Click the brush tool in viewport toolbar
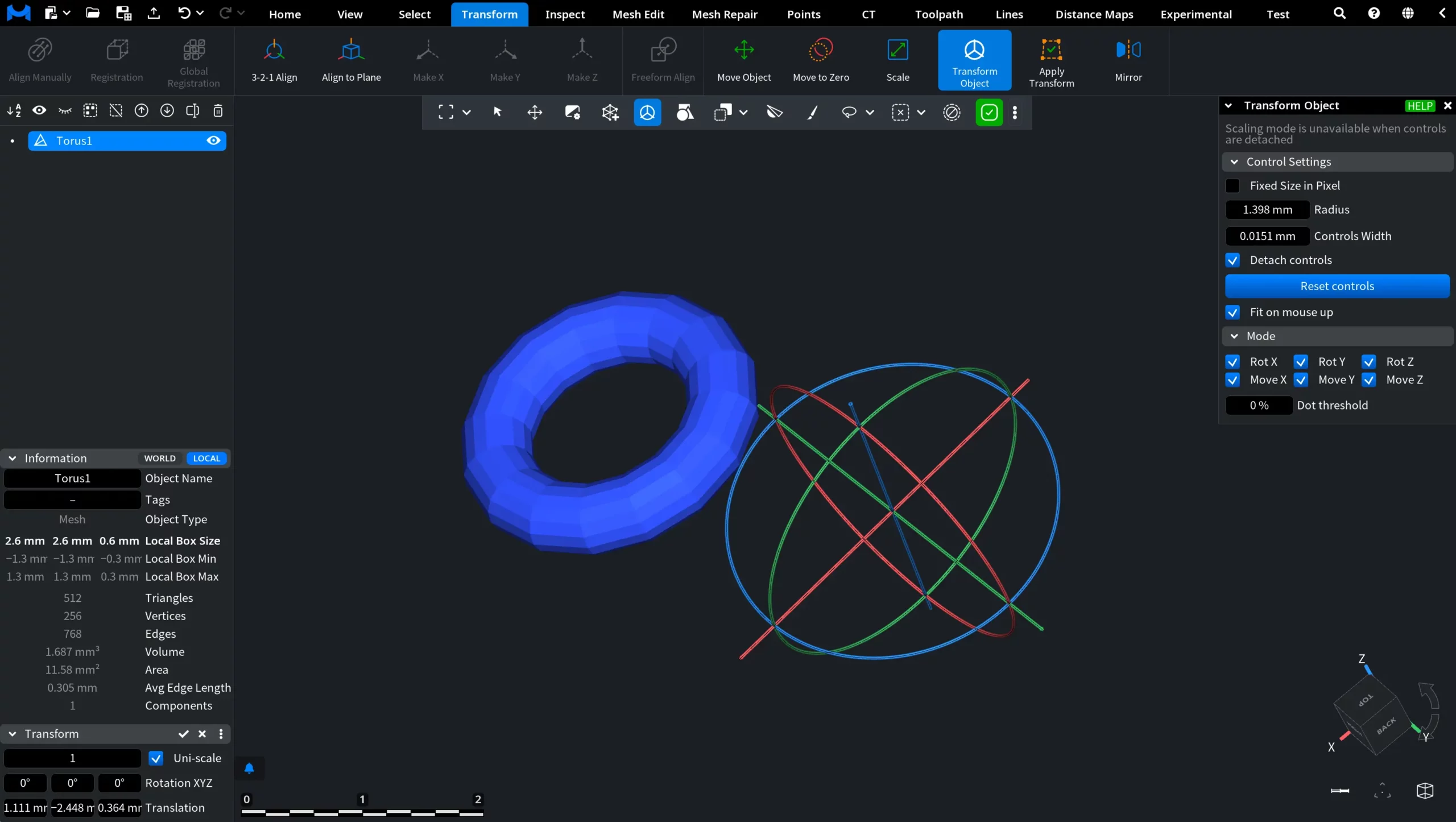Viewport: 1456px width, 822px height. click(813, 112)
